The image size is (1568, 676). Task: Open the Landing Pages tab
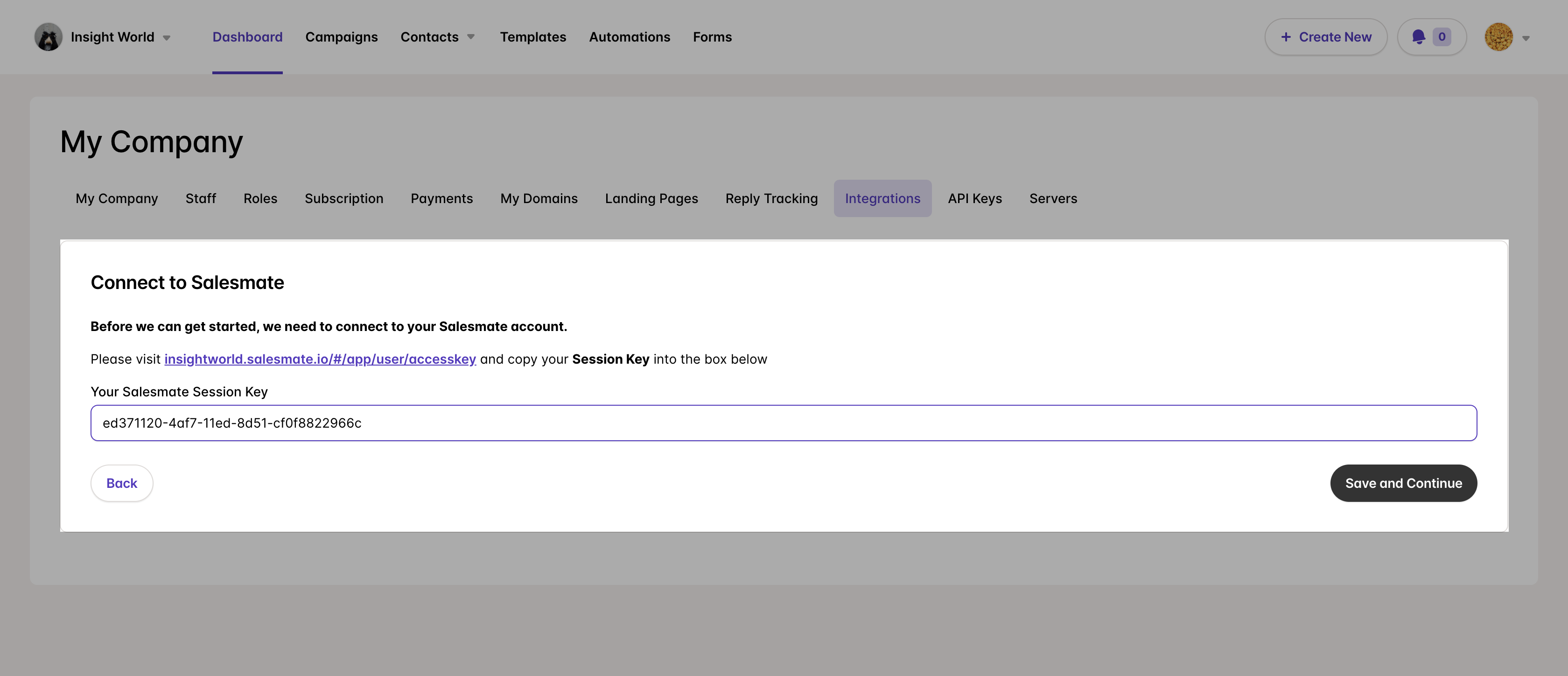[651, 198]
